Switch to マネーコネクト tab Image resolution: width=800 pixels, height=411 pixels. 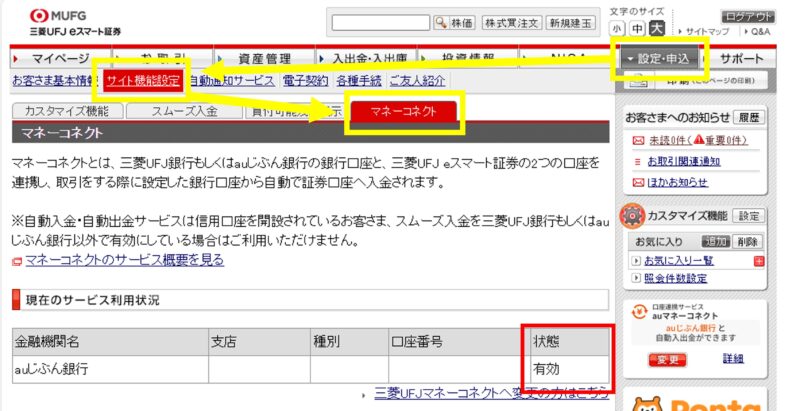(404, 111)
